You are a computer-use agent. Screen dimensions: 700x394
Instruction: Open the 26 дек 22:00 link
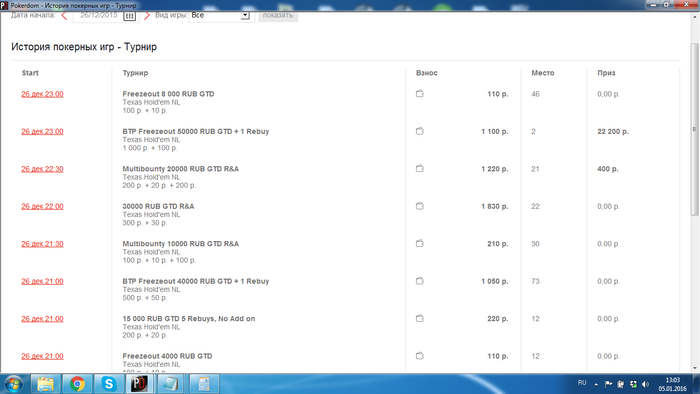click(42, 207)
